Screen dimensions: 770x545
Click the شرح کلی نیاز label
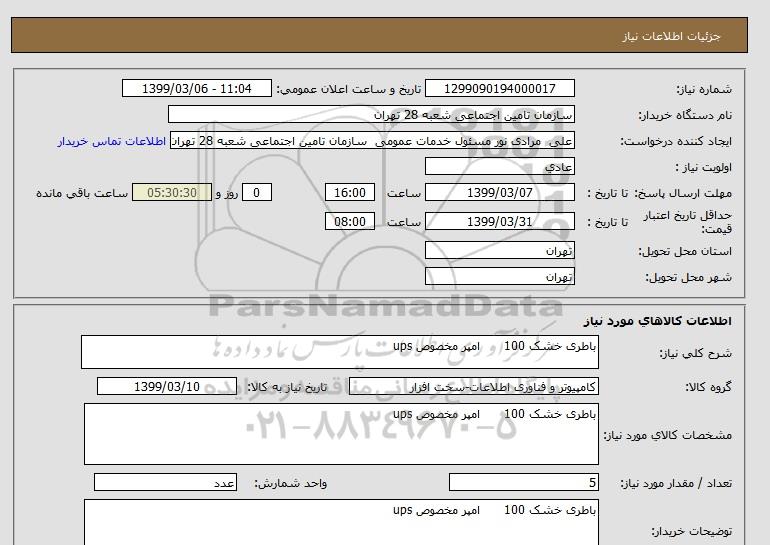tap(695, 353)
